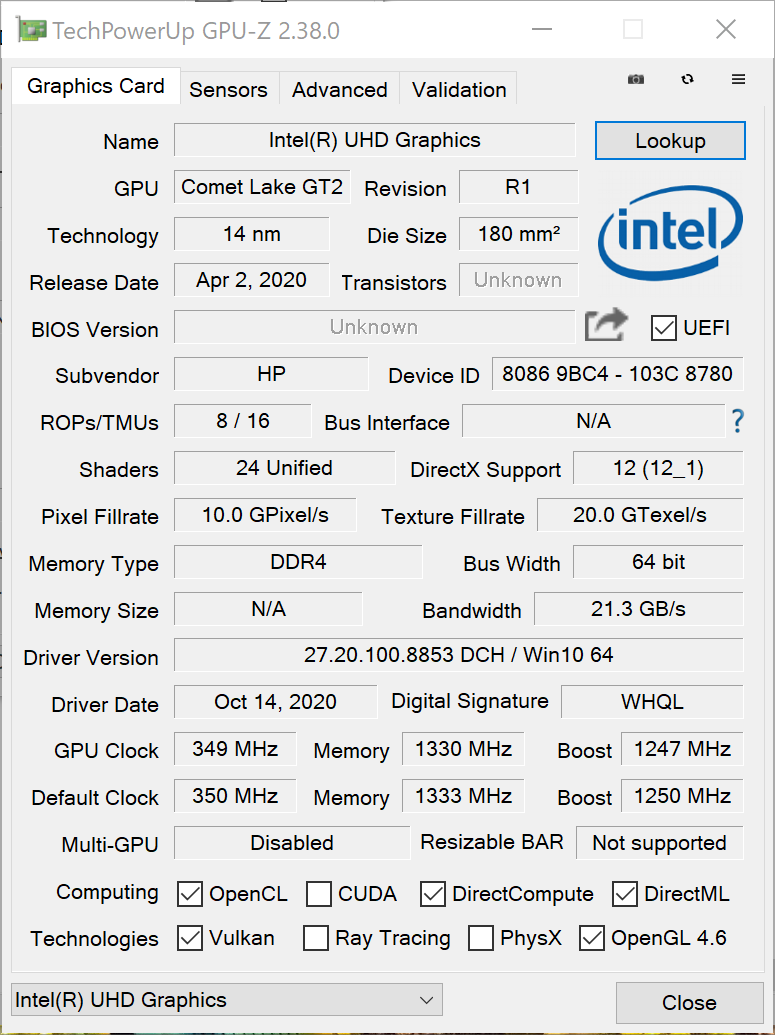
Task: Toggle the Ray Tracing checkbox
Action: [316, 938]
